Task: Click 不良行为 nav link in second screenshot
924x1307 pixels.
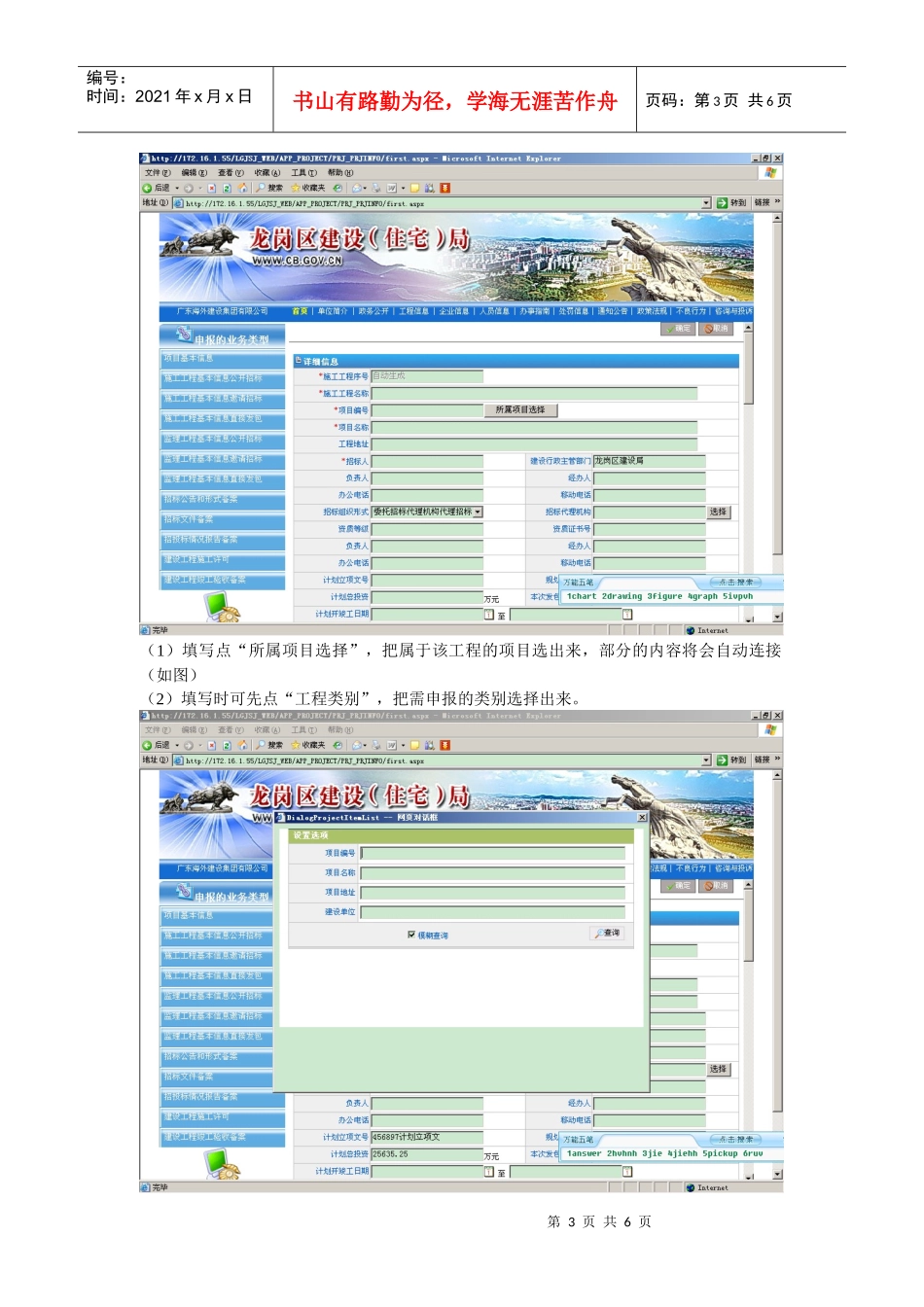Action: (x=692, y=869)
